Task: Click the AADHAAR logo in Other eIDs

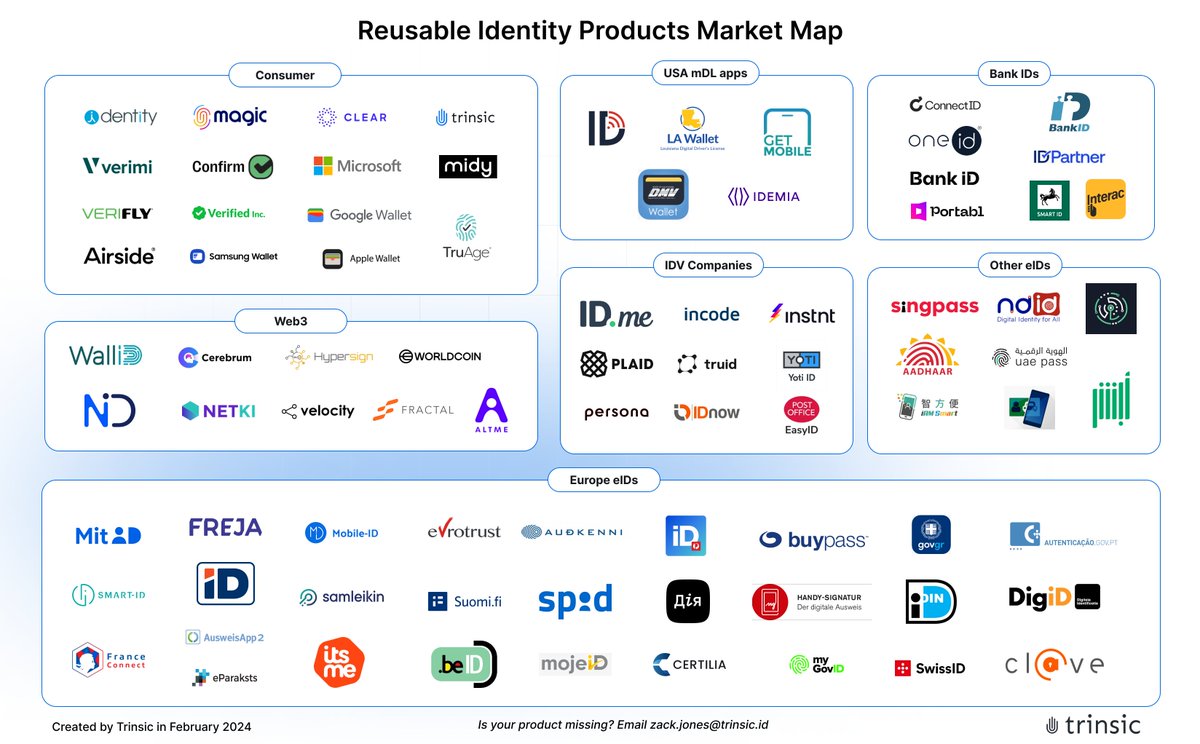Action: click(x=928, y=356)
